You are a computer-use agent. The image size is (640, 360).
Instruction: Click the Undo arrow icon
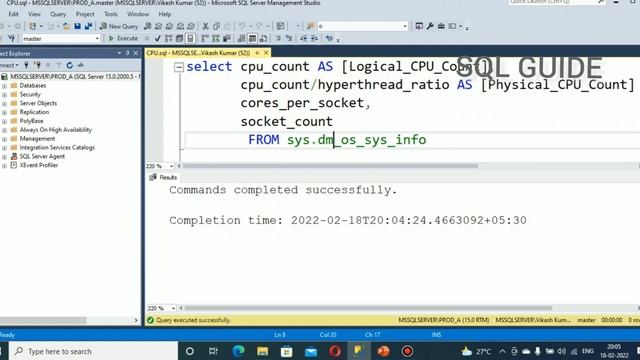point(242,26)
